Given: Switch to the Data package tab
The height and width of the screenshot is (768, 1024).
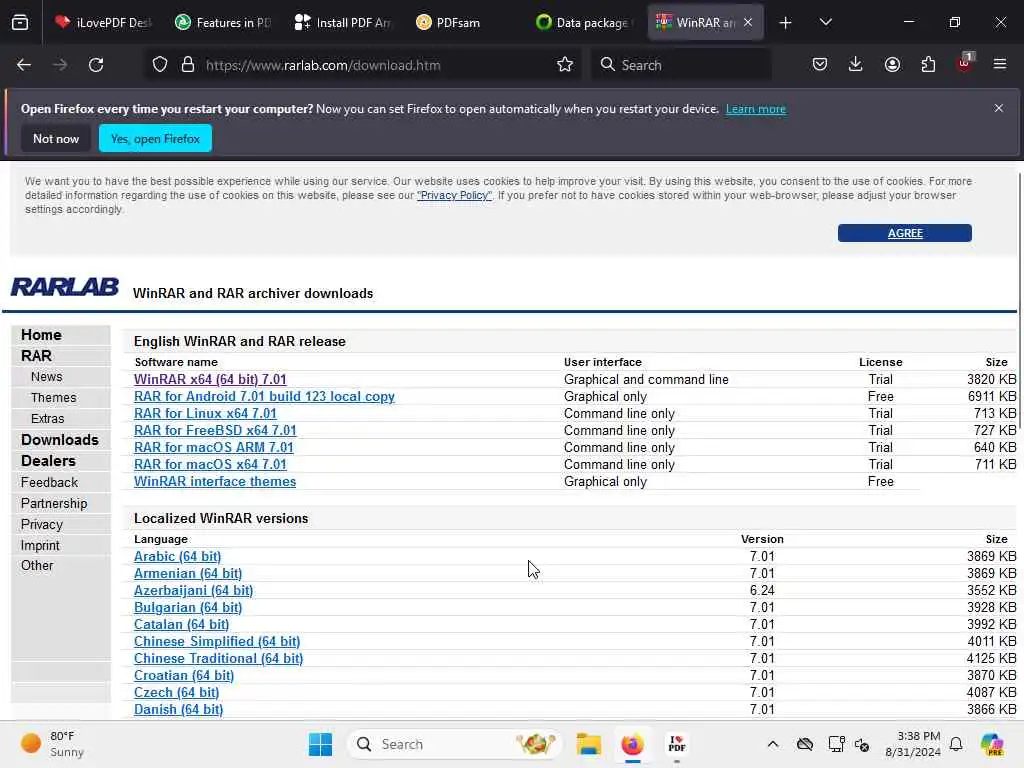Looking at the screenshot, I should click(x=584, y=23).
